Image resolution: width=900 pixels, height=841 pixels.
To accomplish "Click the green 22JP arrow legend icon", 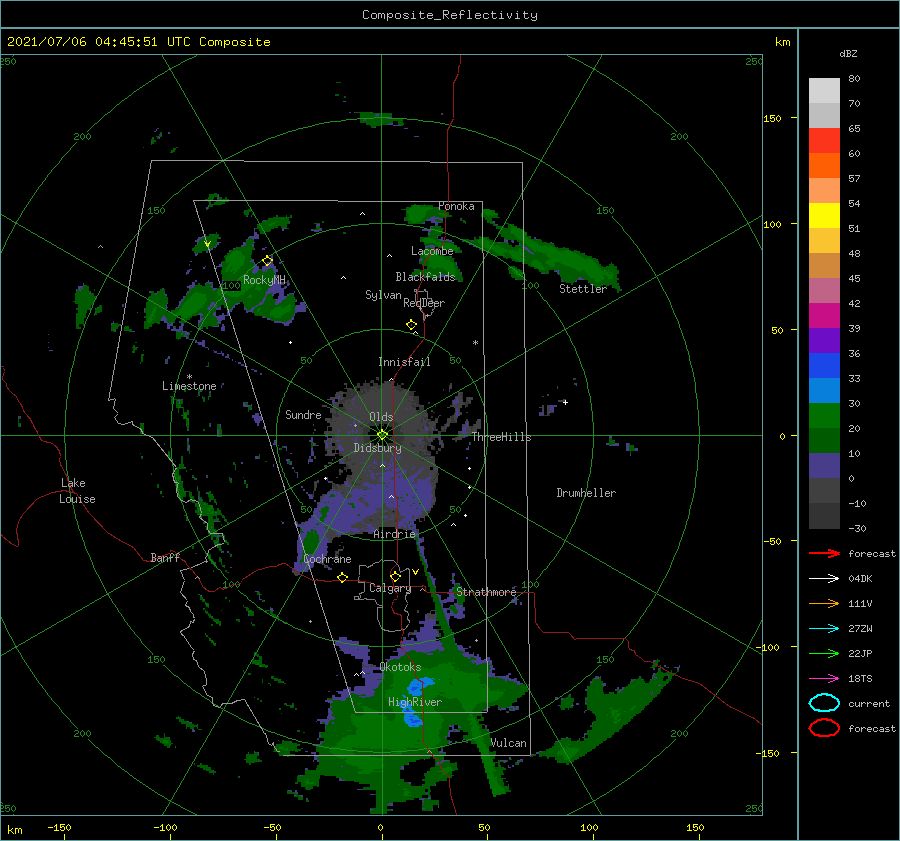I will (824, 653).
